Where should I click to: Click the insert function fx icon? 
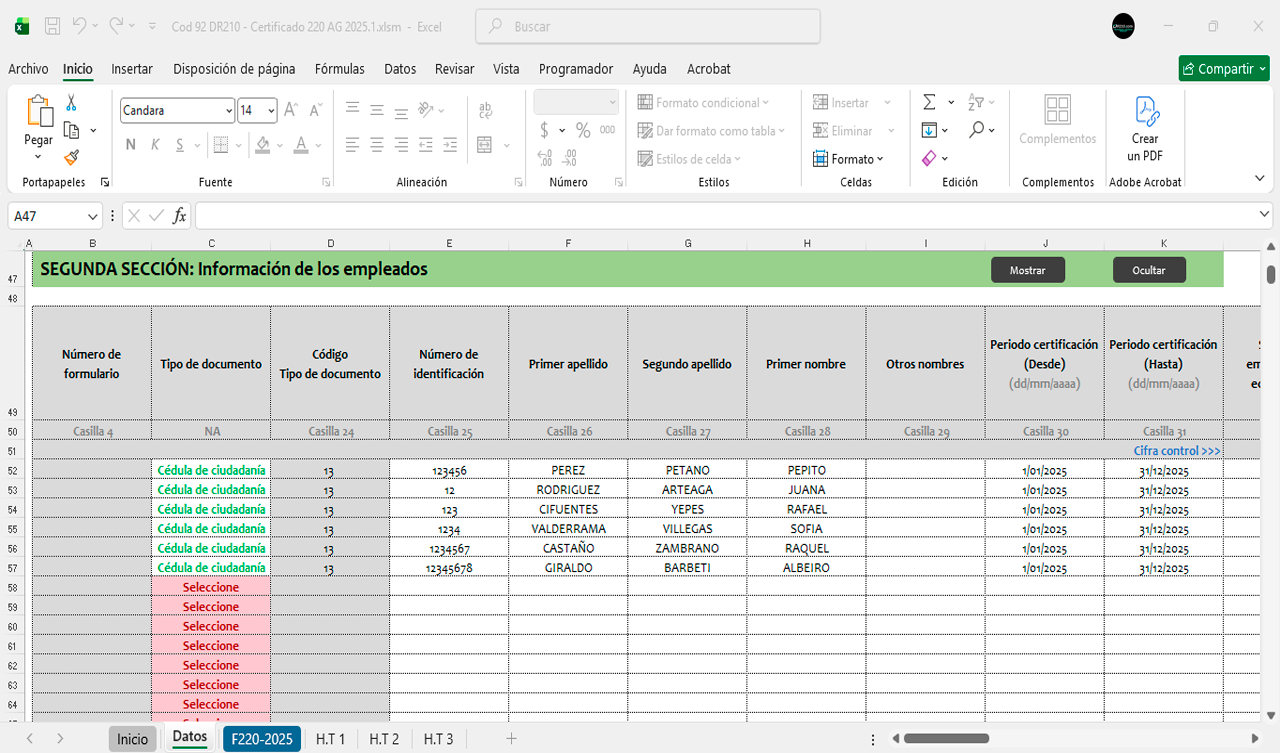(x=180, y=216)
